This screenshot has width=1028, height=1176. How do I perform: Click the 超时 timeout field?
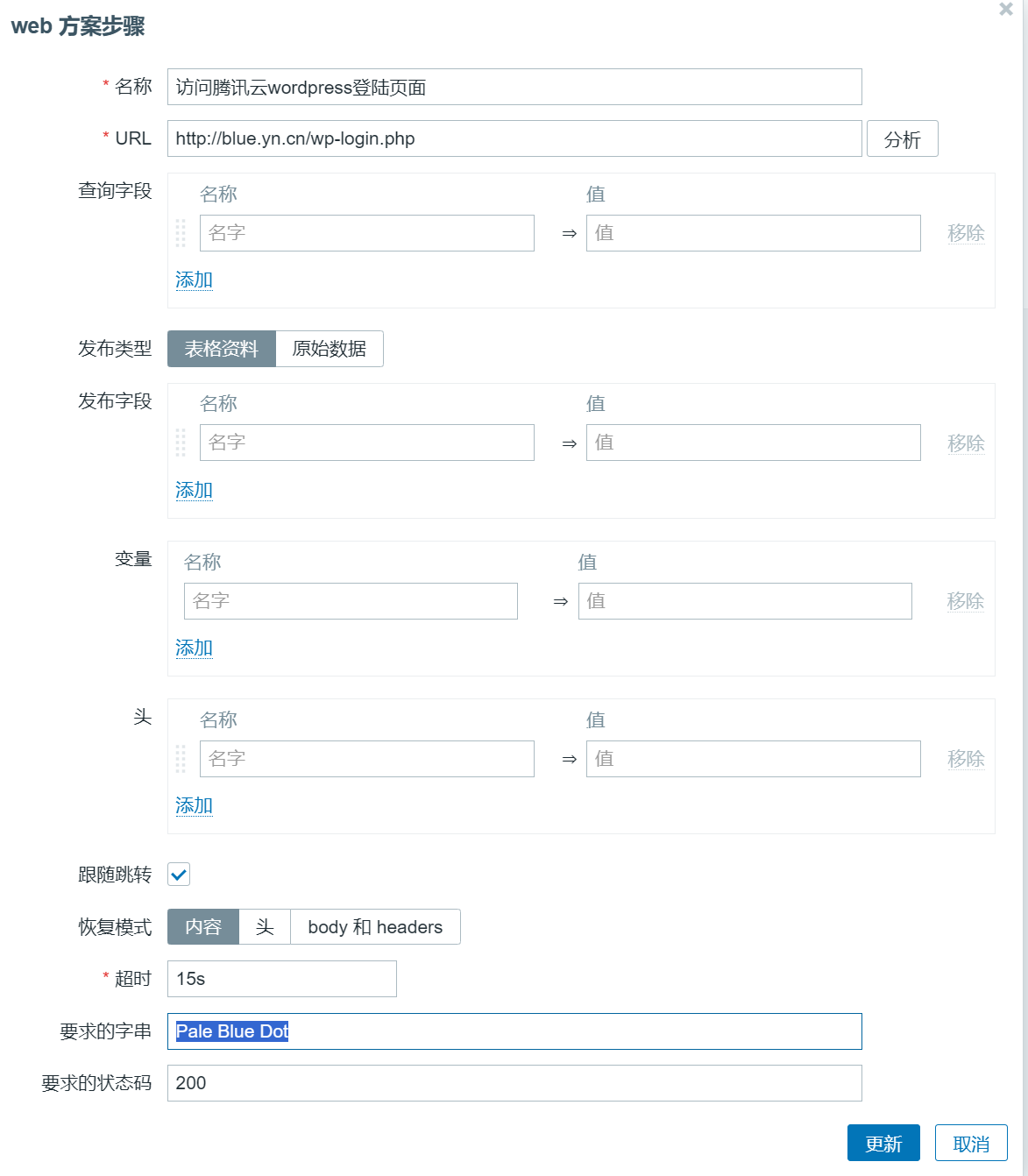click(281, 979)
